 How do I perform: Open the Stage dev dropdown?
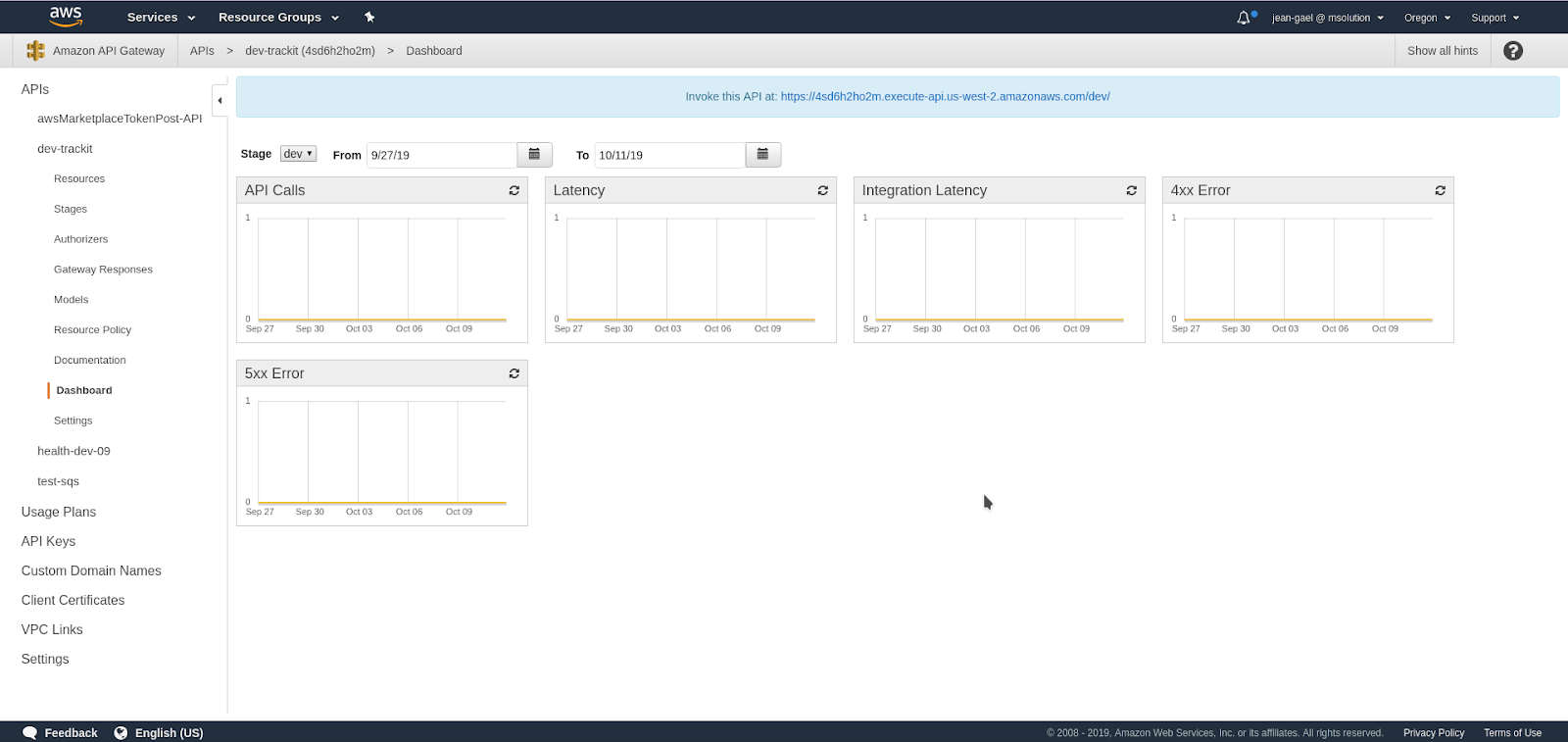[298, 154]
